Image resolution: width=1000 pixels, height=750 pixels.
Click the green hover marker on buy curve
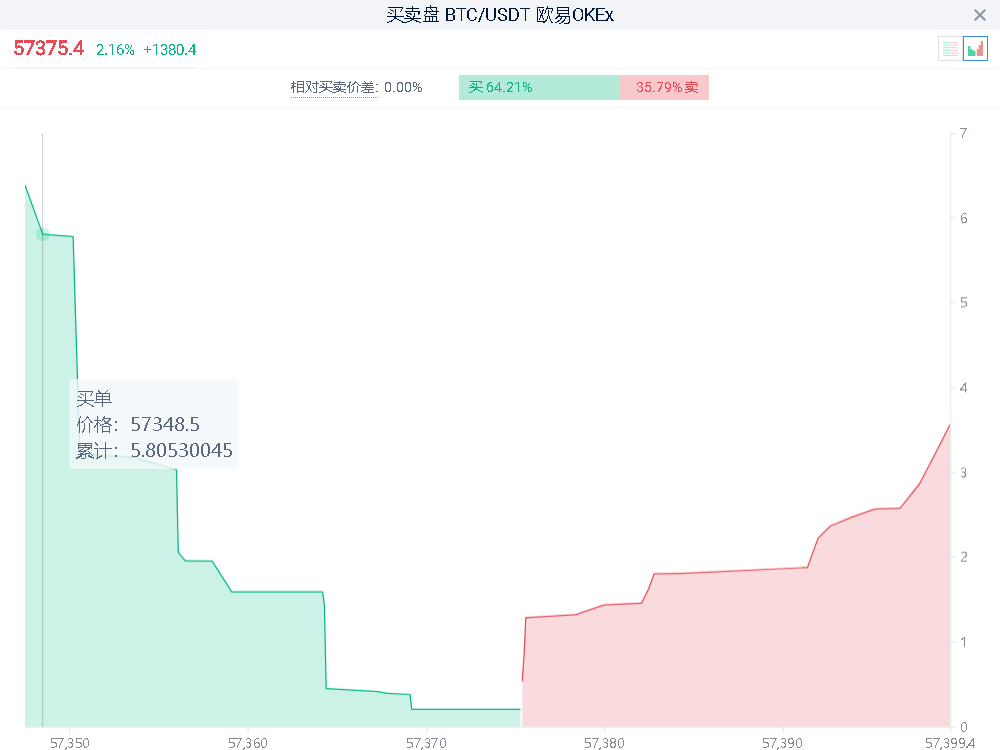coord(43,235)
